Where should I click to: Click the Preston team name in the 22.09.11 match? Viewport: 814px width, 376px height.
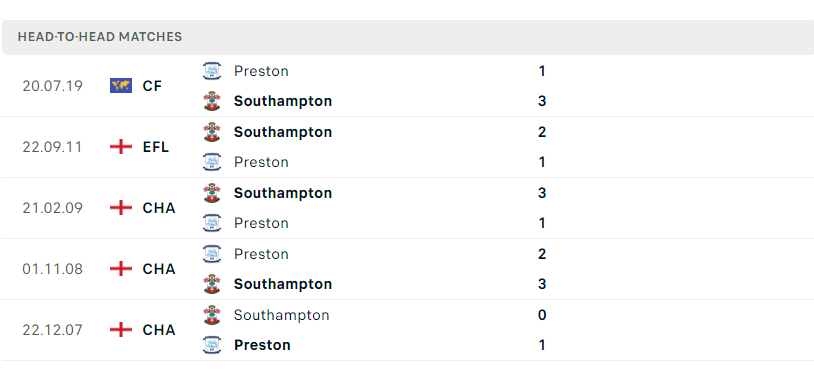(261, 162)
